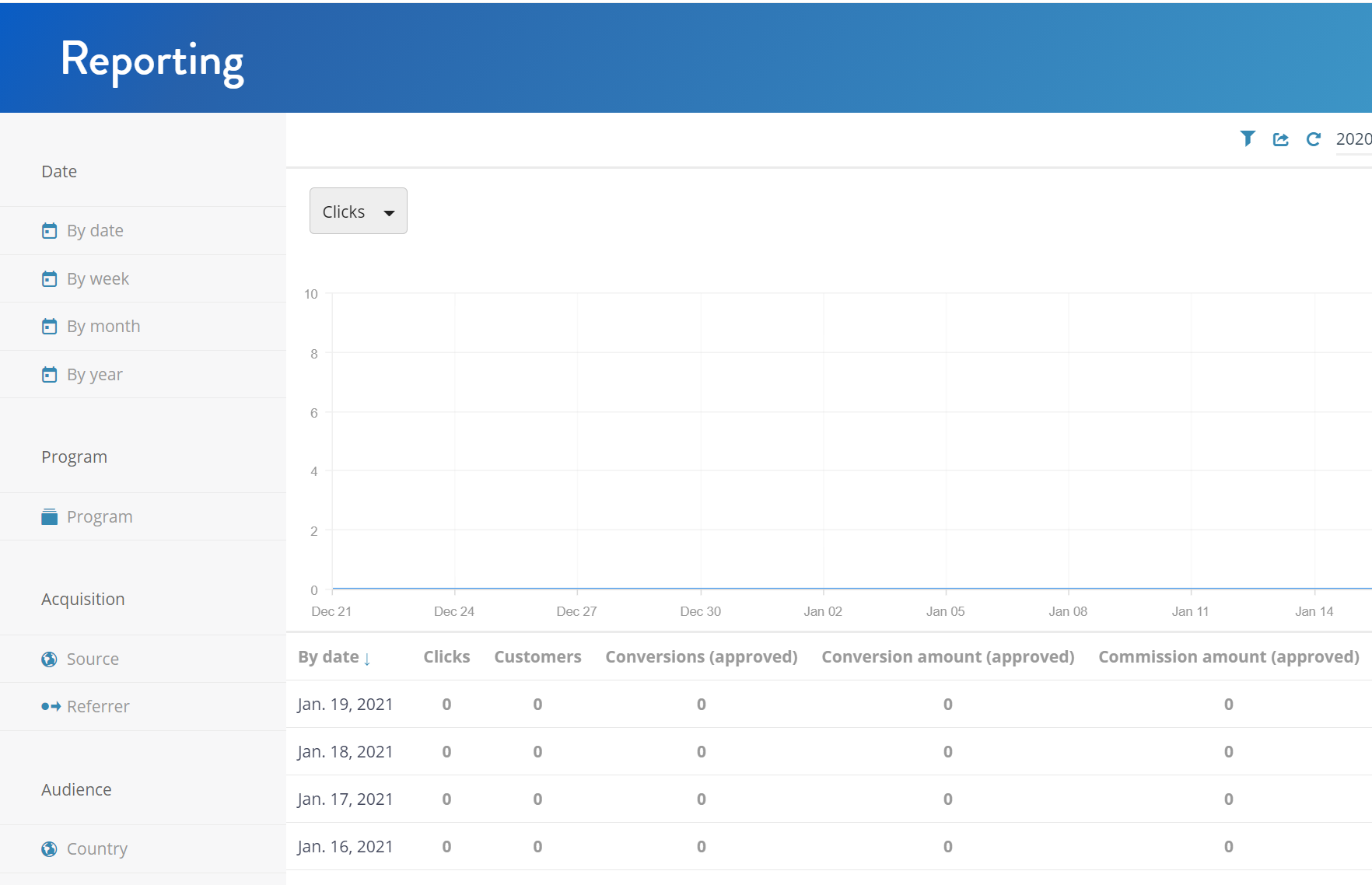Click the filter funnel icon
Screen dimensions: 1372x885
[x=1248, y=138]
